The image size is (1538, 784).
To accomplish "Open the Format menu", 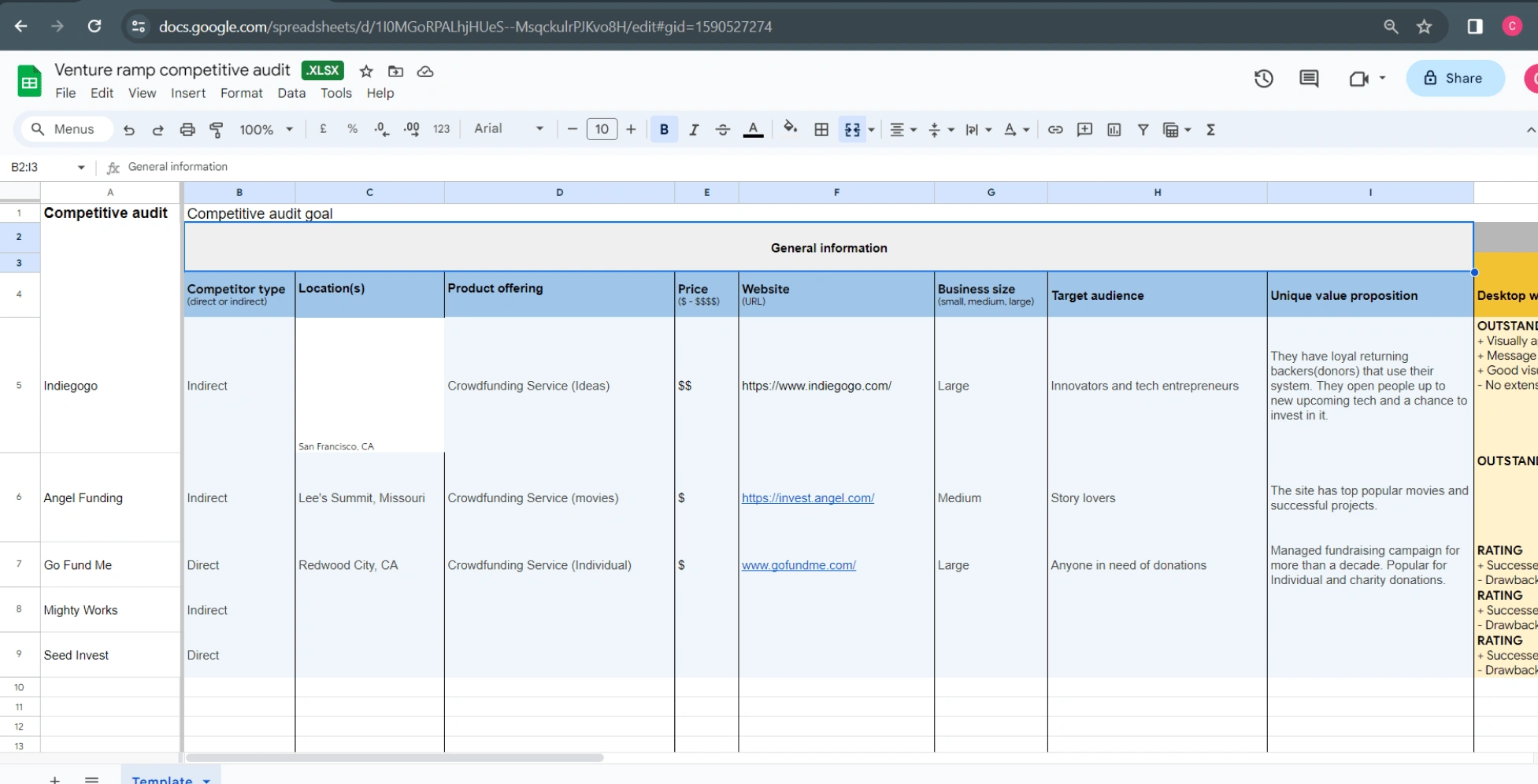I will tap(242, 93).
